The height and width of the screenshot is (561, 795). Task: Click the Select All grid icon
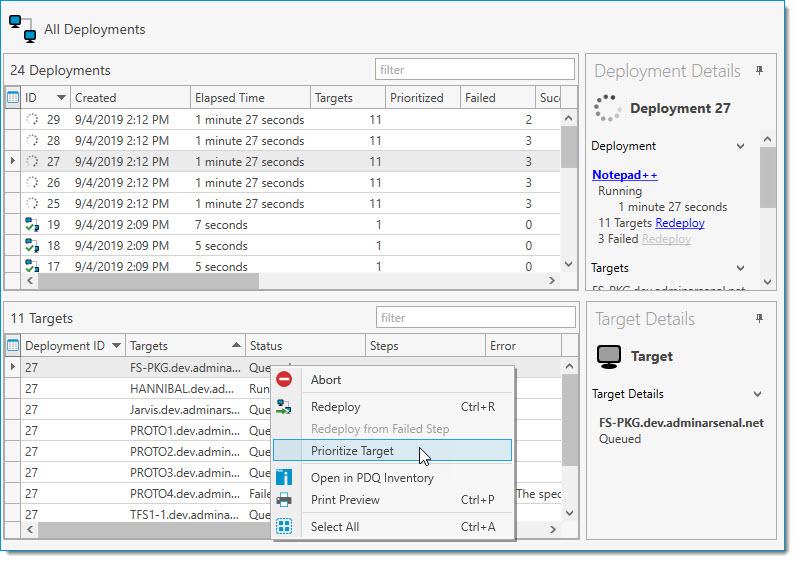[284, 527]
